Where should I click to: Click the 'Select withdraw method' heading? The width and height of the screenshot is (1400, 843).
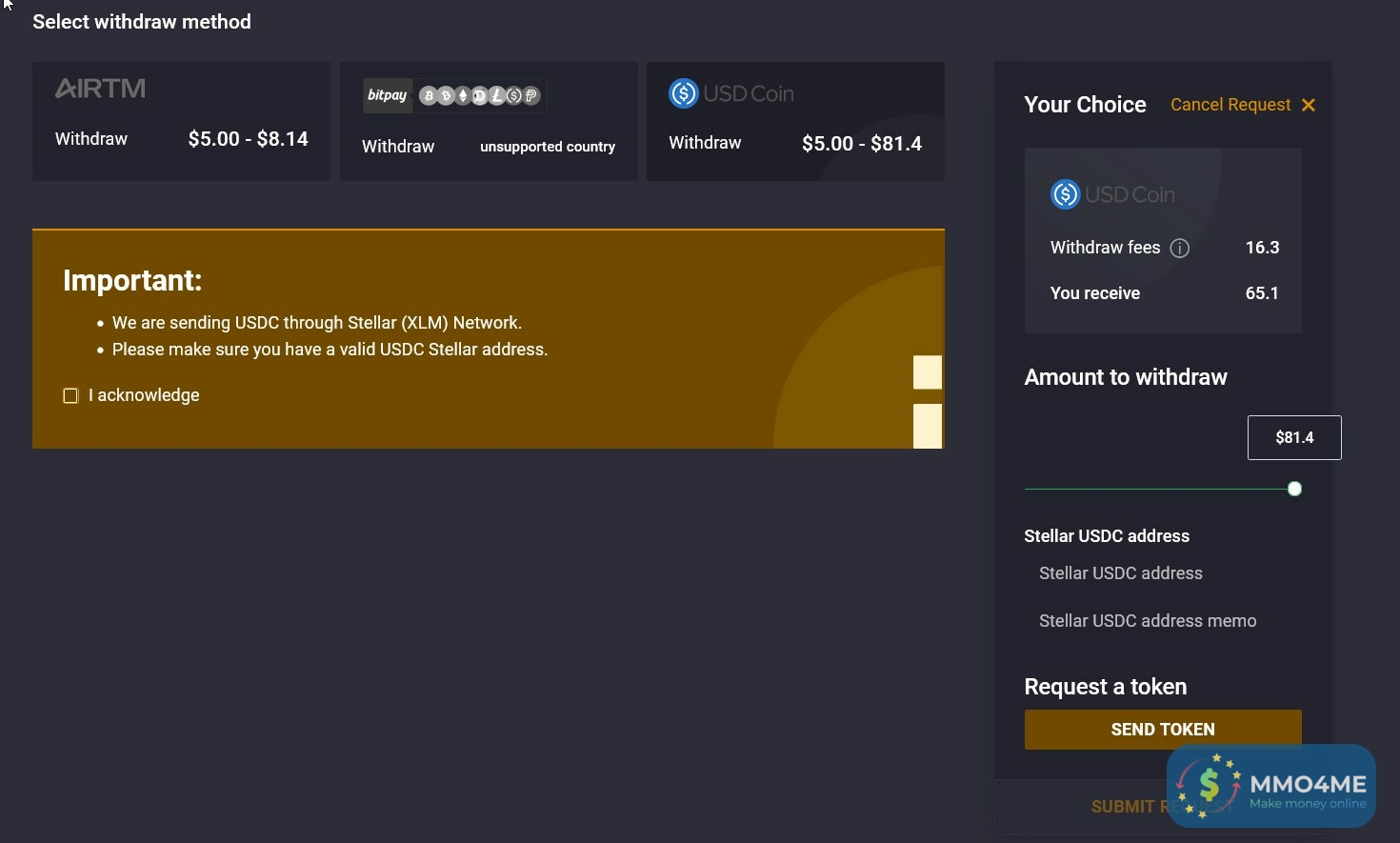pos(142,22)
